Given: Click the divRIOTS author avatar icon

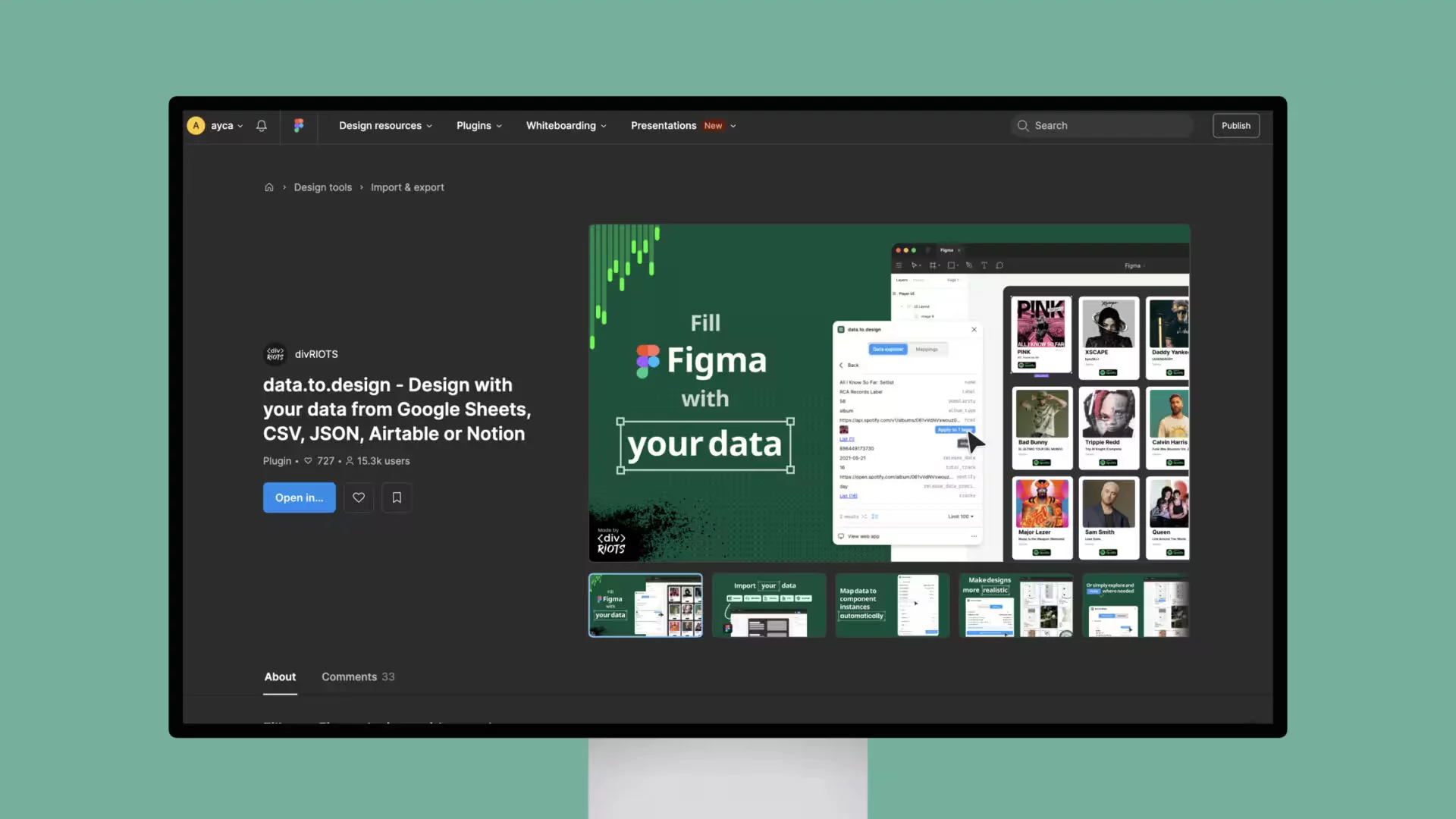Looking at the screenshot, I should 275,353.
